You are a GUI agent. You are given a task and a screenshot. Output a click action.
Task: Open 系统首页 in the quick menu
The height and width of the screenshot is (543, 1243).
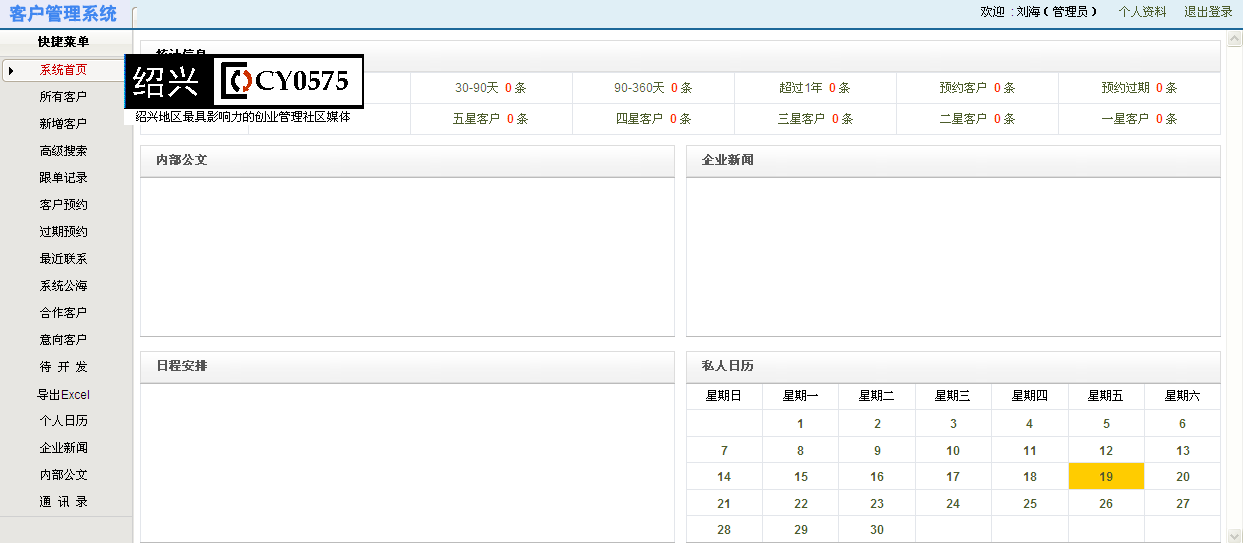(x=63, y=70)
